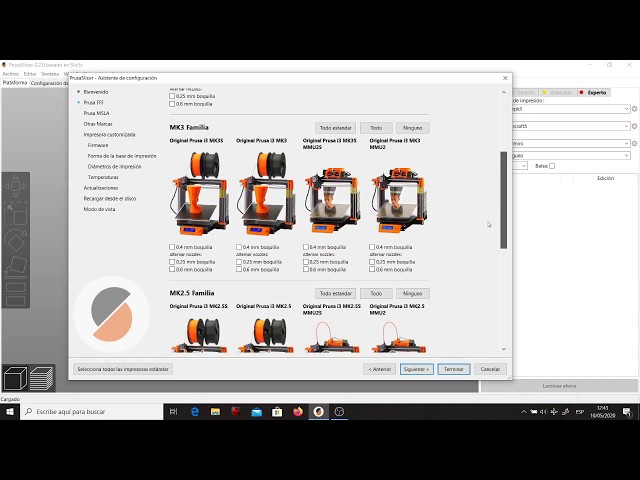Screen dimensions: 640x480
Task: Open PrusaSlicer taskbar icon
Action: pyautogui.click(x=318, y=412)
